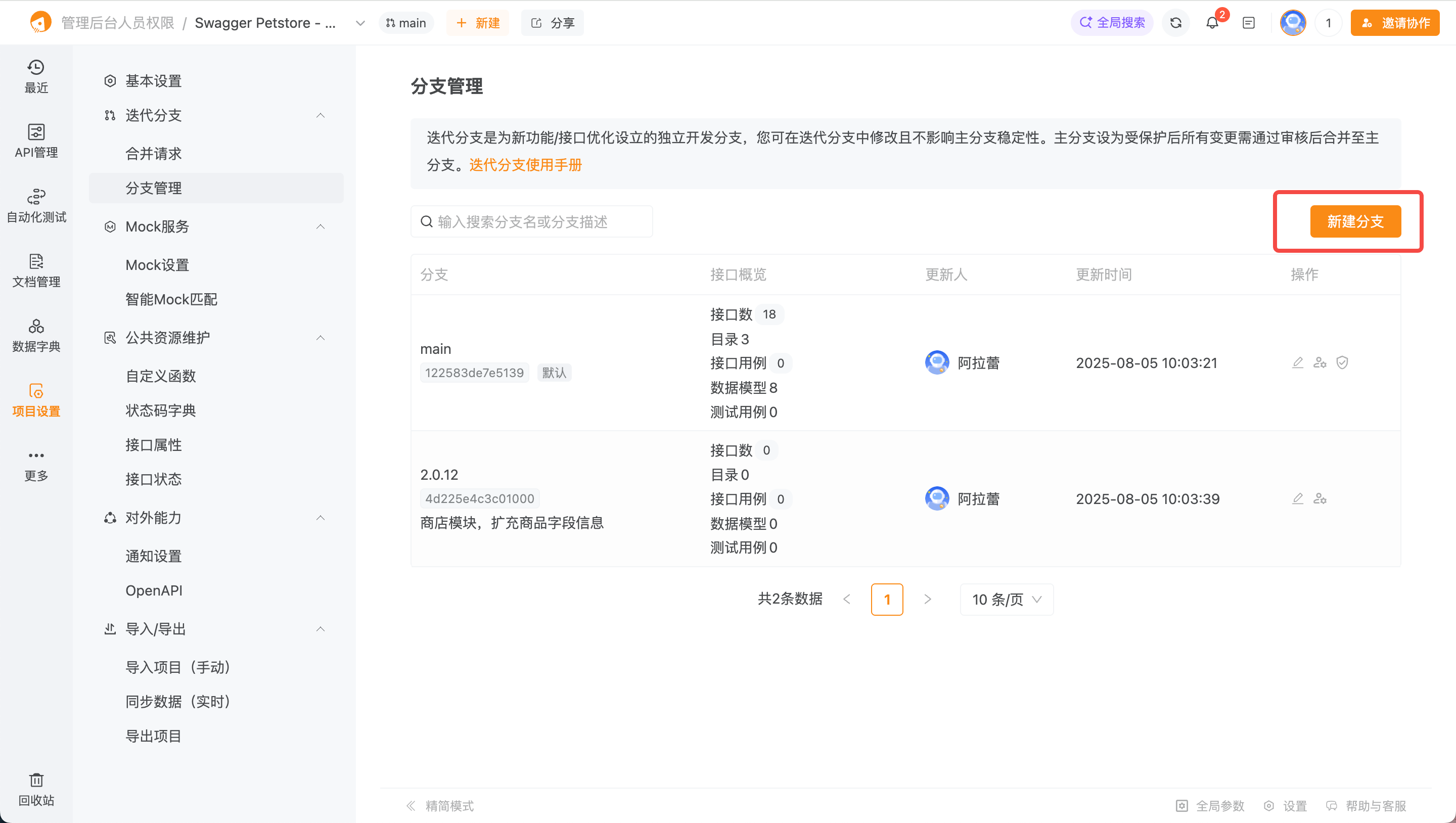Click the 分享 button
The image size is (1456, 823).
click(552, 23)
